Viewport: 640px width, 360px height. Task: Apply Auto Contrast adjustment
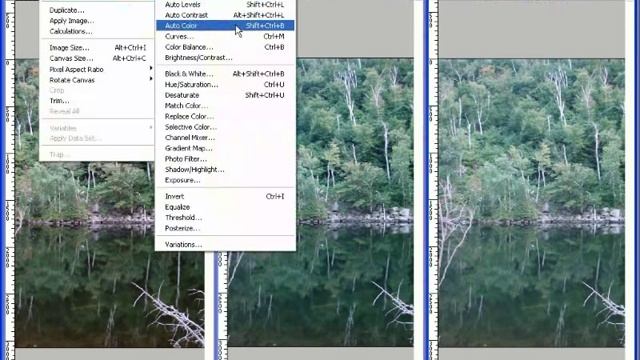(x=225, y=15)
